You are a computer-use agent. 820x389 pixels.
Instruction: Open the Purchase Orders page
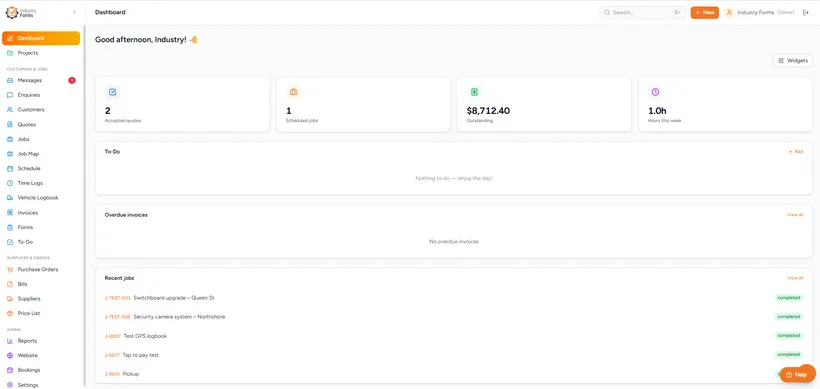point(41,270)
